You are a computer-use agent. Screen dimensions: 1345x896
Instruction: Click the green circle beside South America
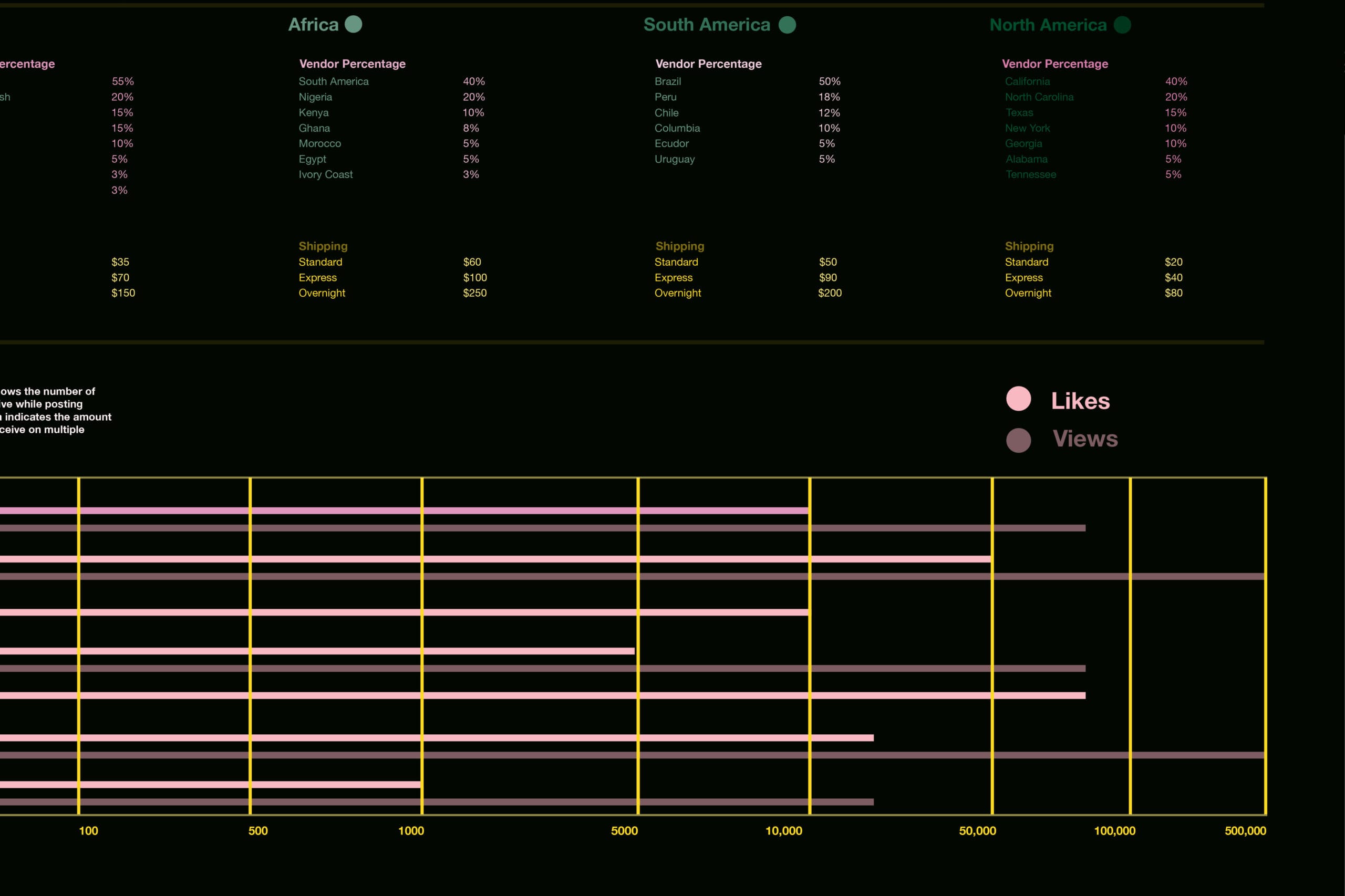pos(787,25)
